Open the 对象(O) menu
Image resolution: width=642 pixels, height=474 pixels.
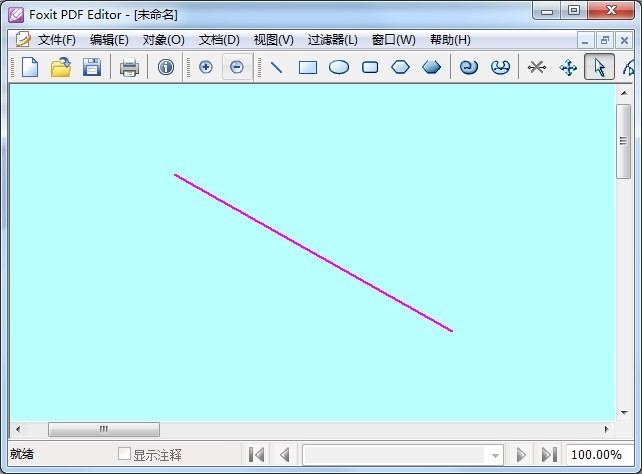coord(163,40)
